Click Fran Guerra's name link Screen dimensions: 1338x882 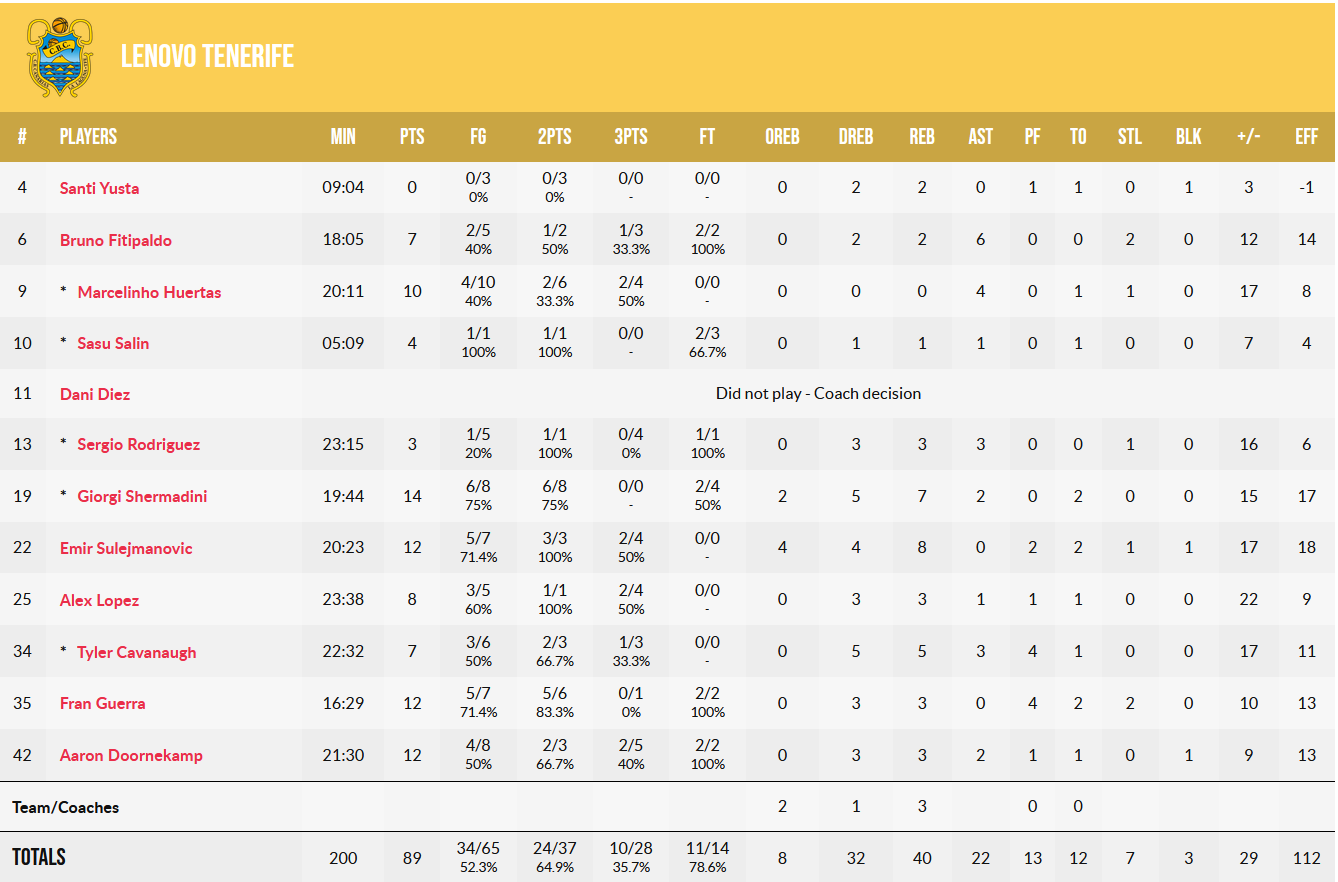point(102,703)
